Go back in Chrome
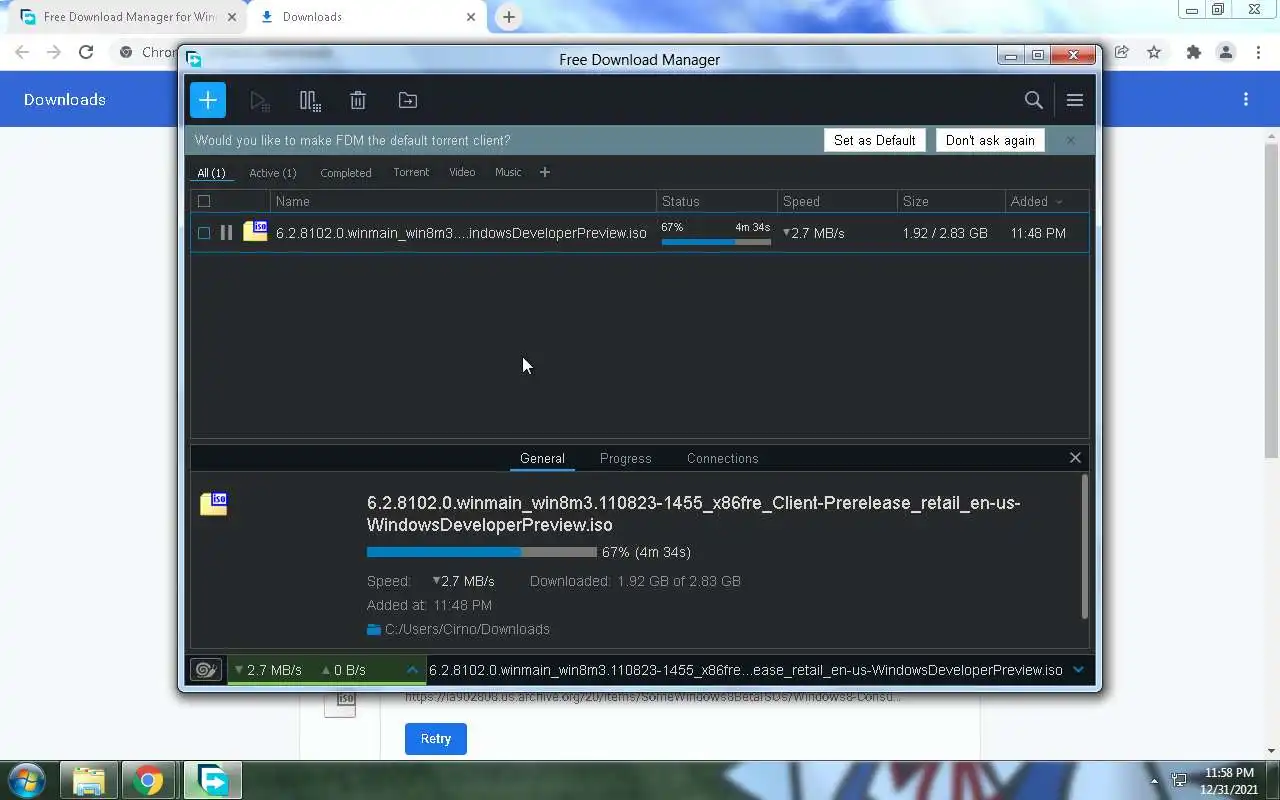This screenshot has width=1280, height=800. (22, 52)
